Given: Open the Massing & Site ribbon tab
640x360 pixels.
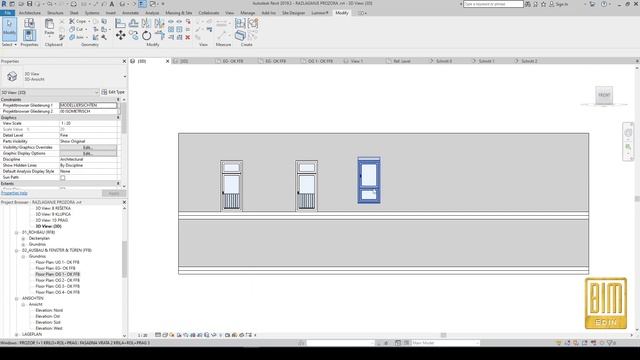Looking at the screenshot, I should (x=178, y=13).
